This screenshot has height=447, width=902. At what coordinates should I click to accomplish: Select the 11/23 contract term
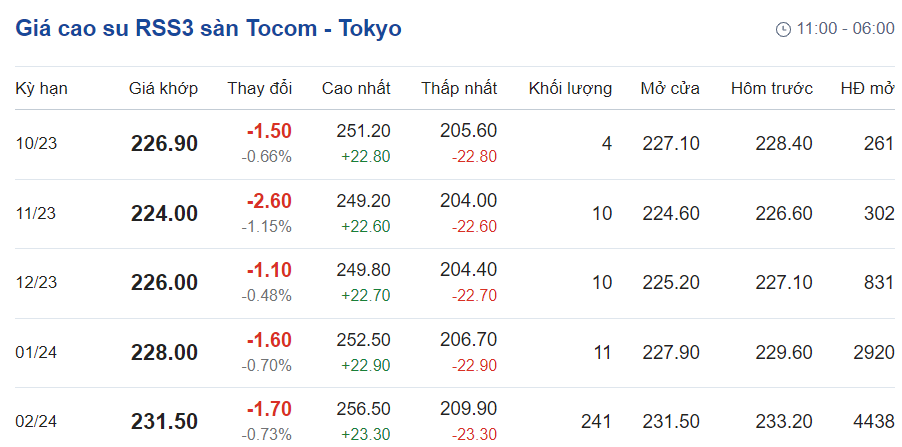(37, 213)
